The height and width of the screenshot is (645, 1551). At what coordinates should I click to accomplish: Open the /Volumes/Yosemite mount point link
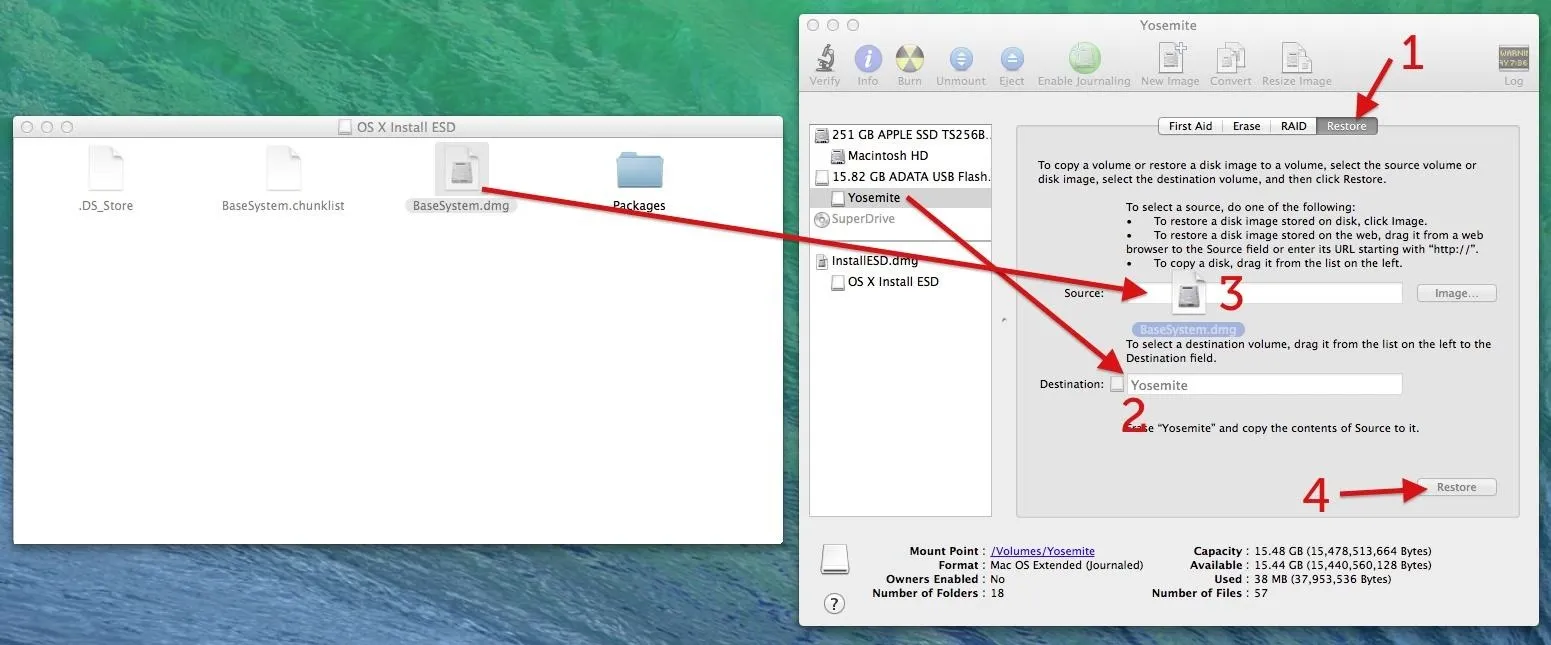(x=1042, y=551)
